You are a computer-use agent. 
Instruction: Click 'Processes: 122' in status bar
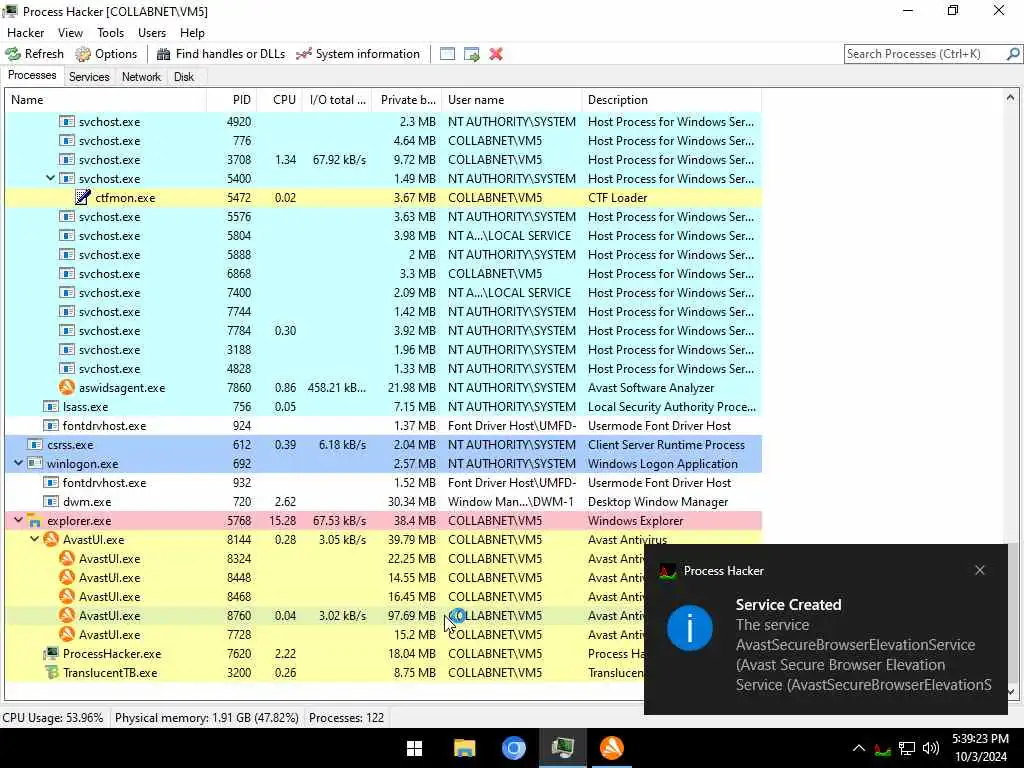[347, 718]
